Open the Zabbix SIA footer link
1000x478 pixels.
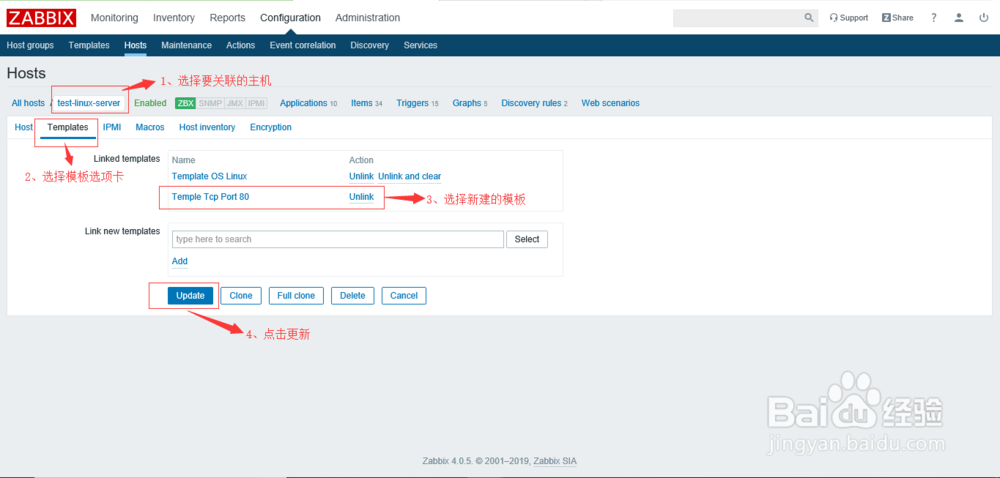(x=555, y=461)
